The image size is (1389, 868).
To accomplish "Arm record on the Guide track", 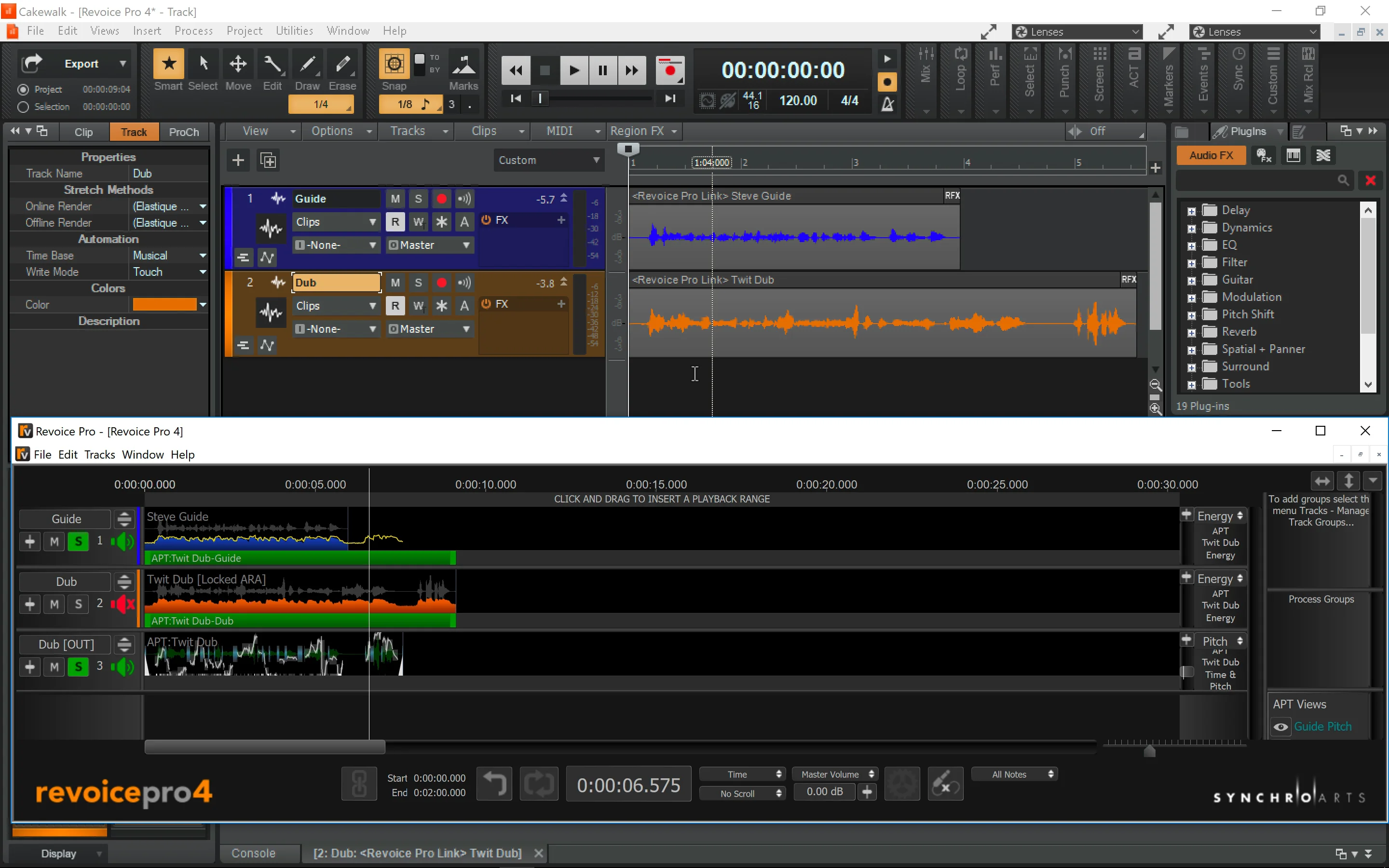I will pos(441,199).
